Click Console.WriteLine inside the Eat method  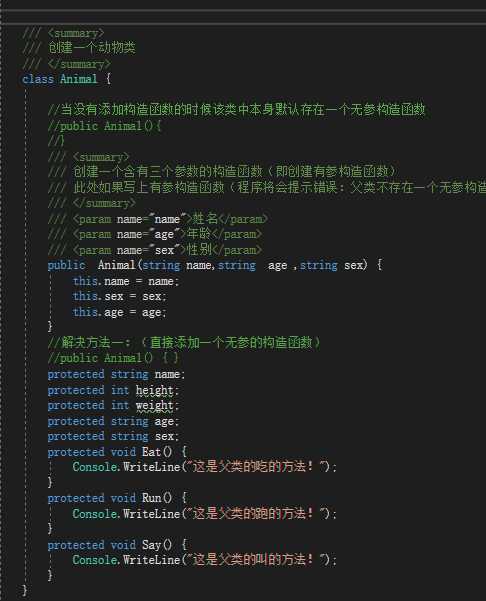coord(126,467)
